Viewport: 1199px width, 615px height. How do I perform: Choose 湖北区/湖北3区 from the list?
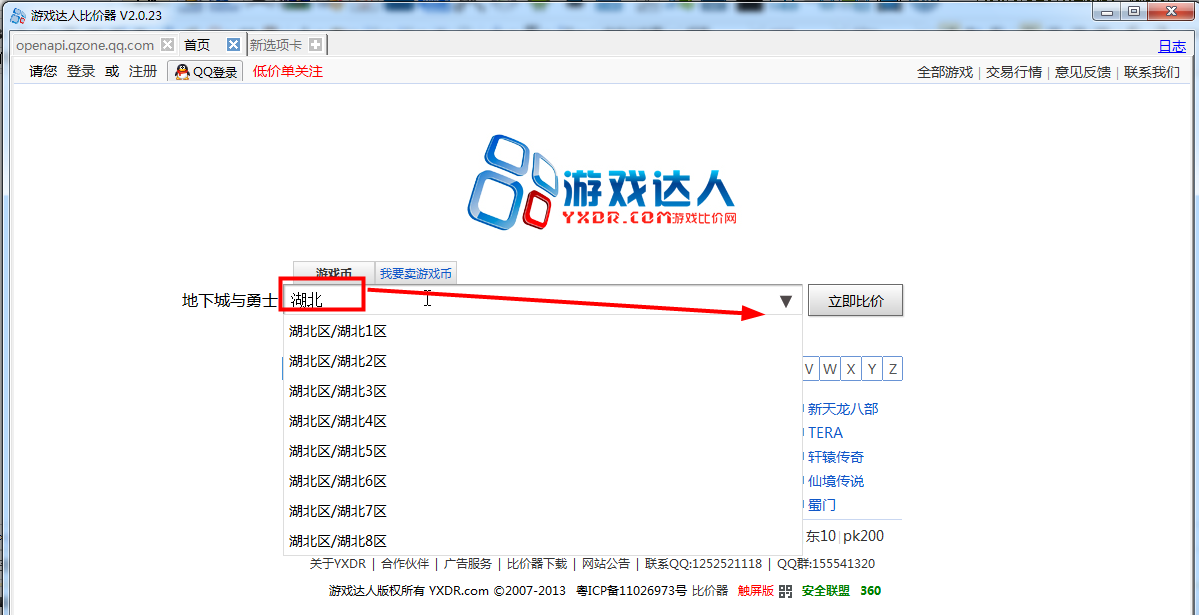(543, 391)
